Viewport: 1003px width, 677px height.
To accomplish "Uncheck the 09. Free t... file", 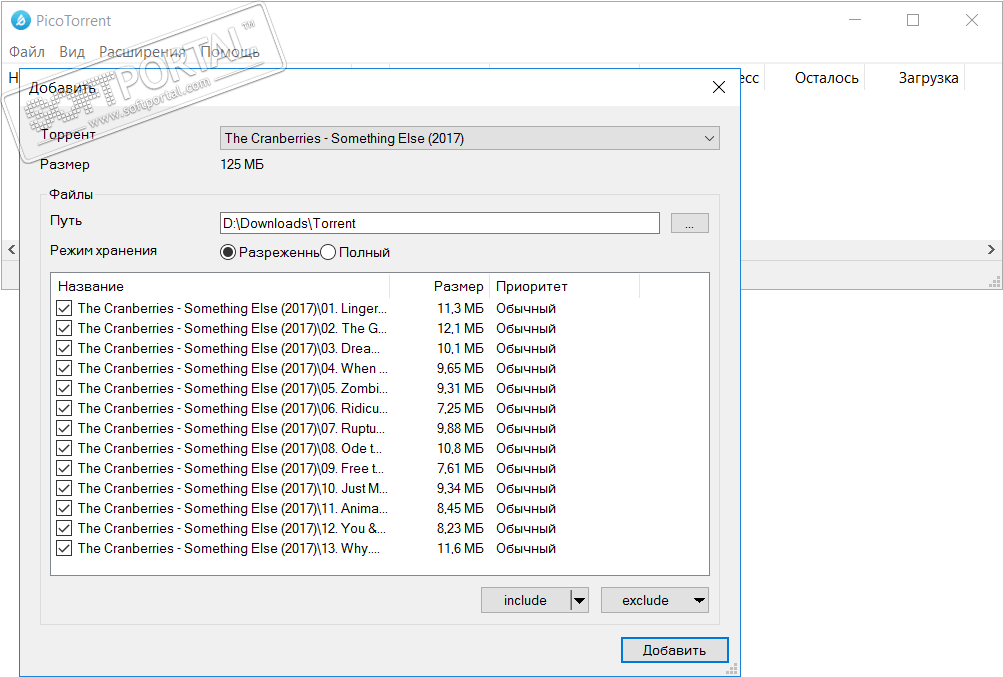I will (64, 468).
